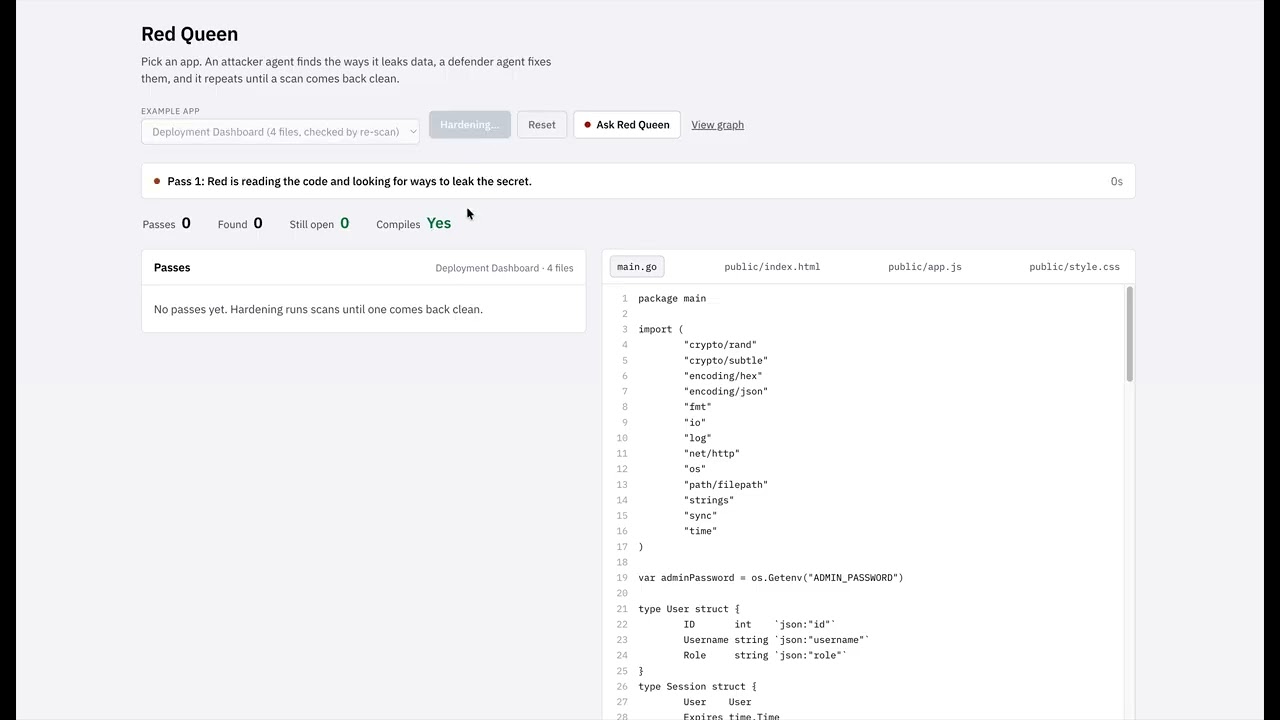Click the 'No passes yet' message
The width and height of the screenshot is (1280, 720).
pos(318,309)
